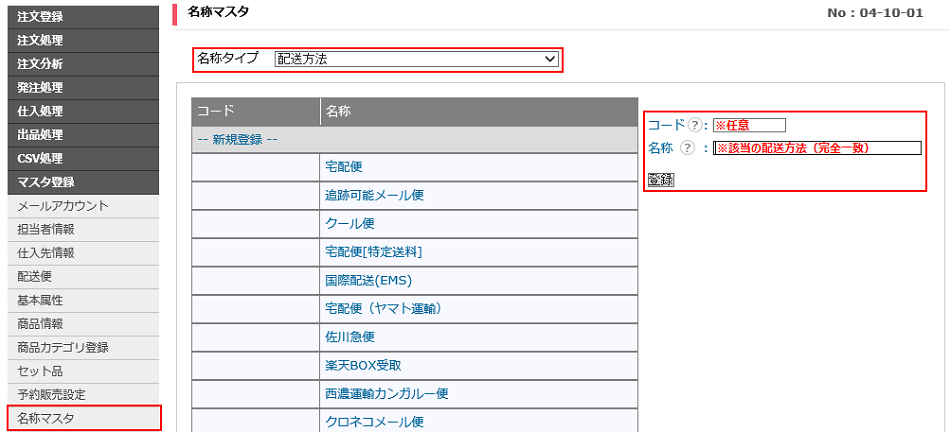Open 基本属性 in sidebar
Screen dimensions: 950x432
pos(83,301)
